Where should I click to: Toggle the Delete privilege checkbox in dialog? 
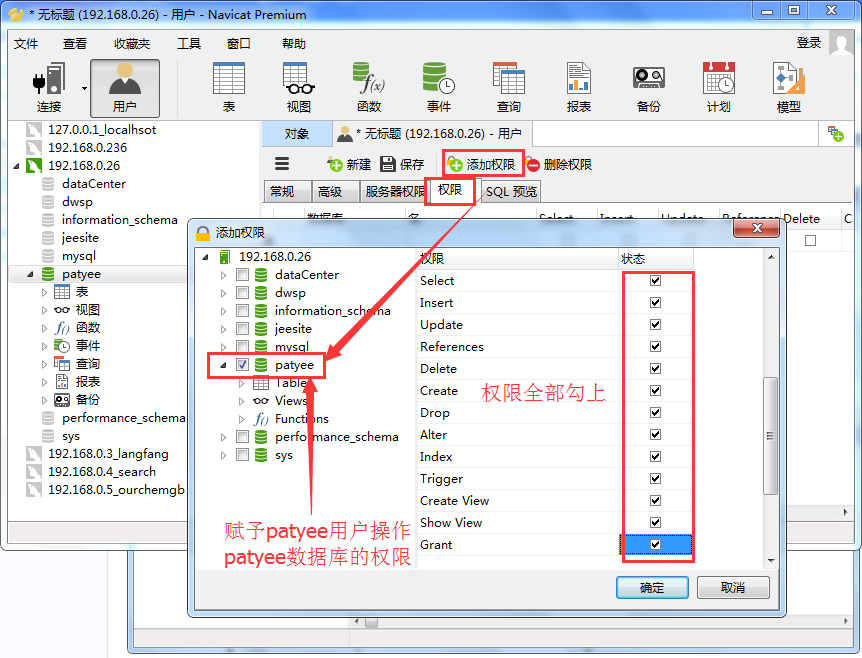[x=655, y=368]
